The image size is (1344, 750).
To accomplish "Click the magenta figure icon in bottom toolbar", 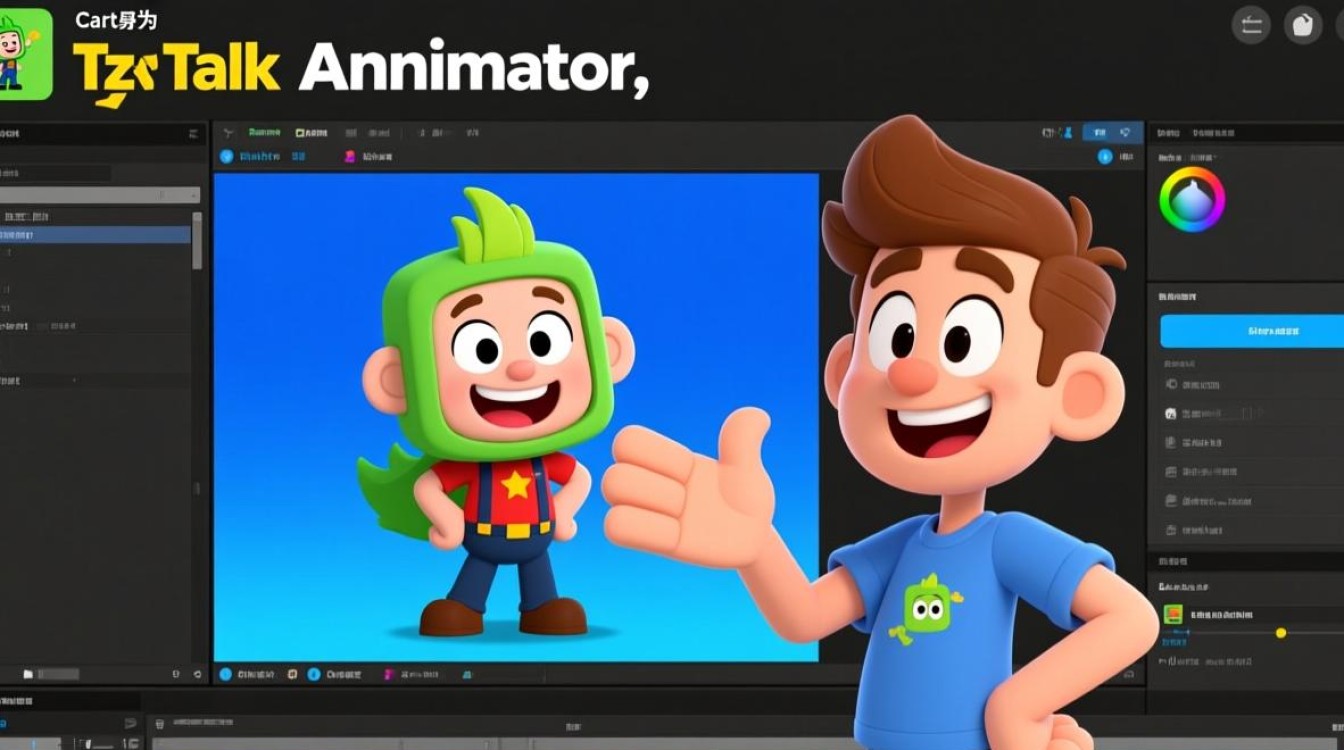I will pos(388,675).
